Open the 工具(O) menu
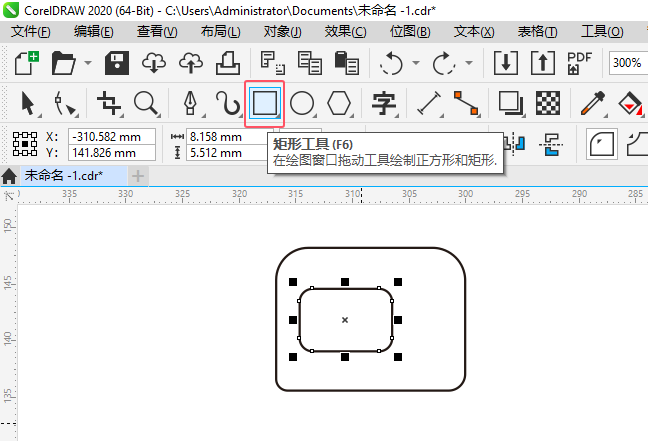 pos(602,32)
